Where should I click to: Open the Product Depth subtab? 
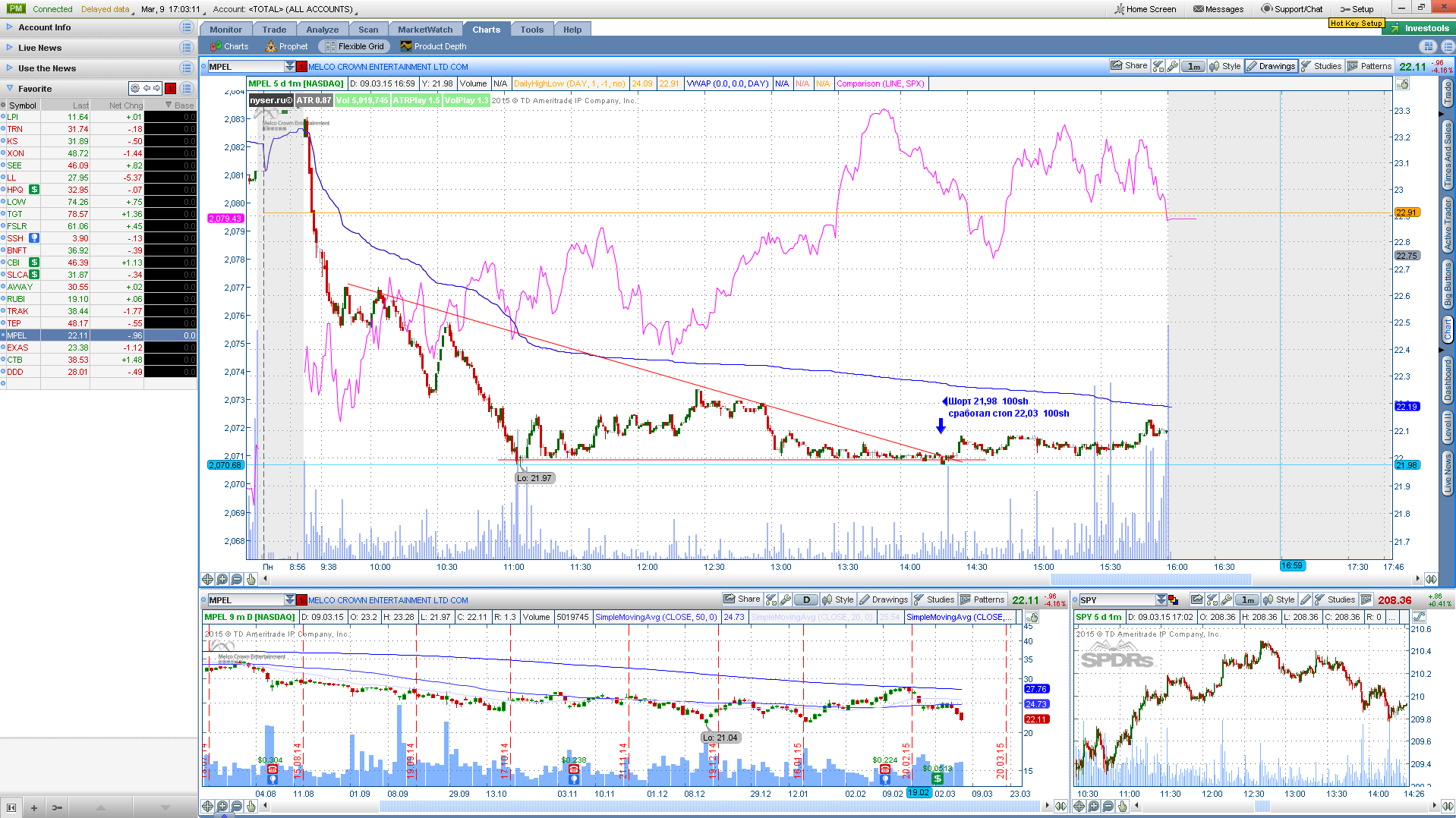[x=433, y=46]
